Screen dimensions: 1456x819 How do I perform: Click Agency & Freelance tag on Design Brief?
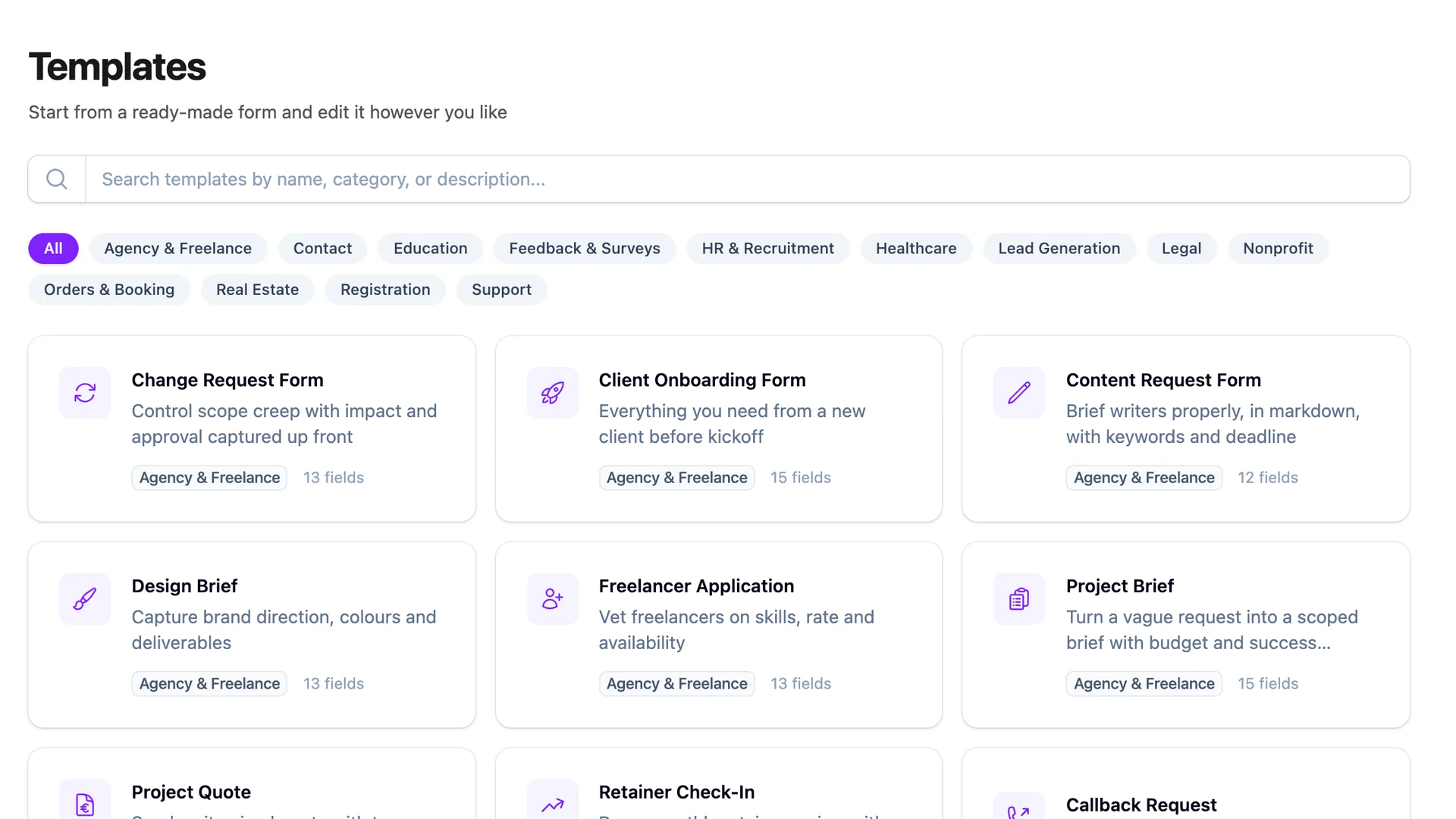(209, 684)
